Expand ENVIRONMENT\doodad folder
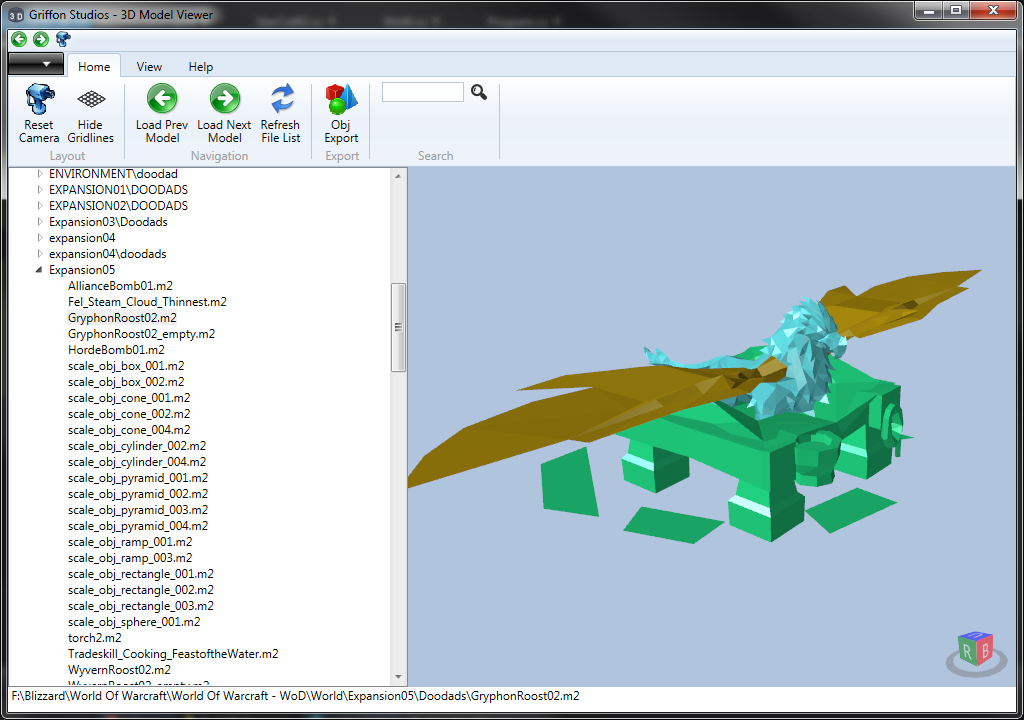 coord(40,174)
